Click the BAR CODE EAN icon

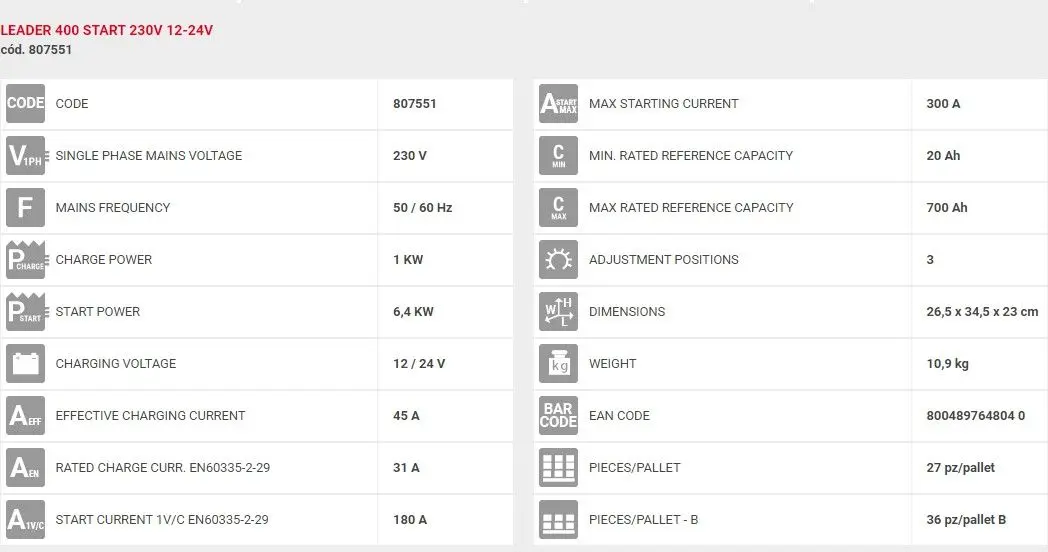click(x=559, y=416)
